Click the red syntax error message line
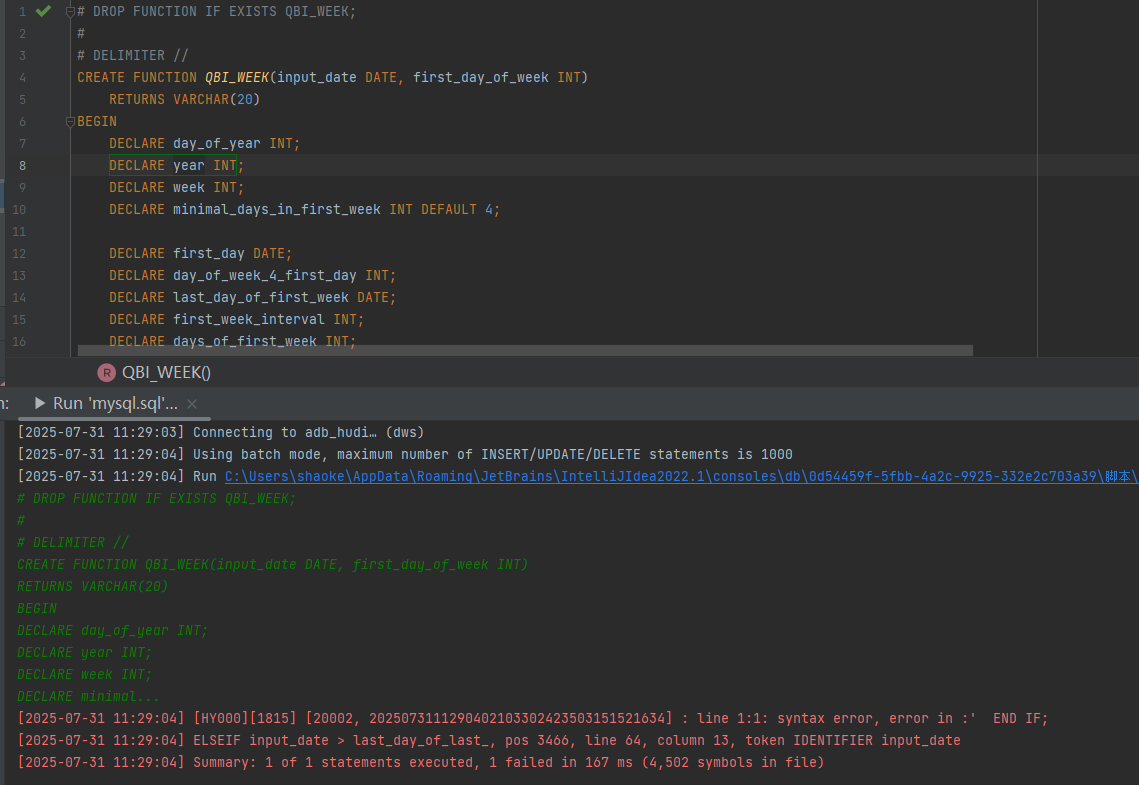 (x=620, y=719)
